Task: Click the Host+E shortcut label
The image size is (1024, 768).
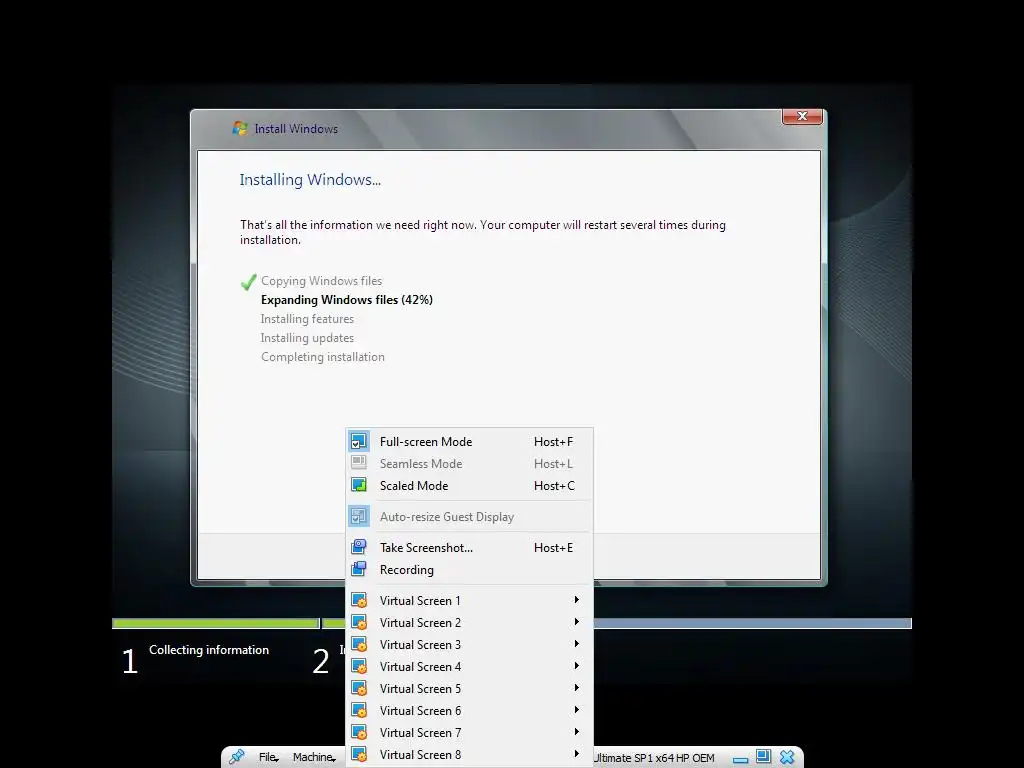Action: coord(553,547)
